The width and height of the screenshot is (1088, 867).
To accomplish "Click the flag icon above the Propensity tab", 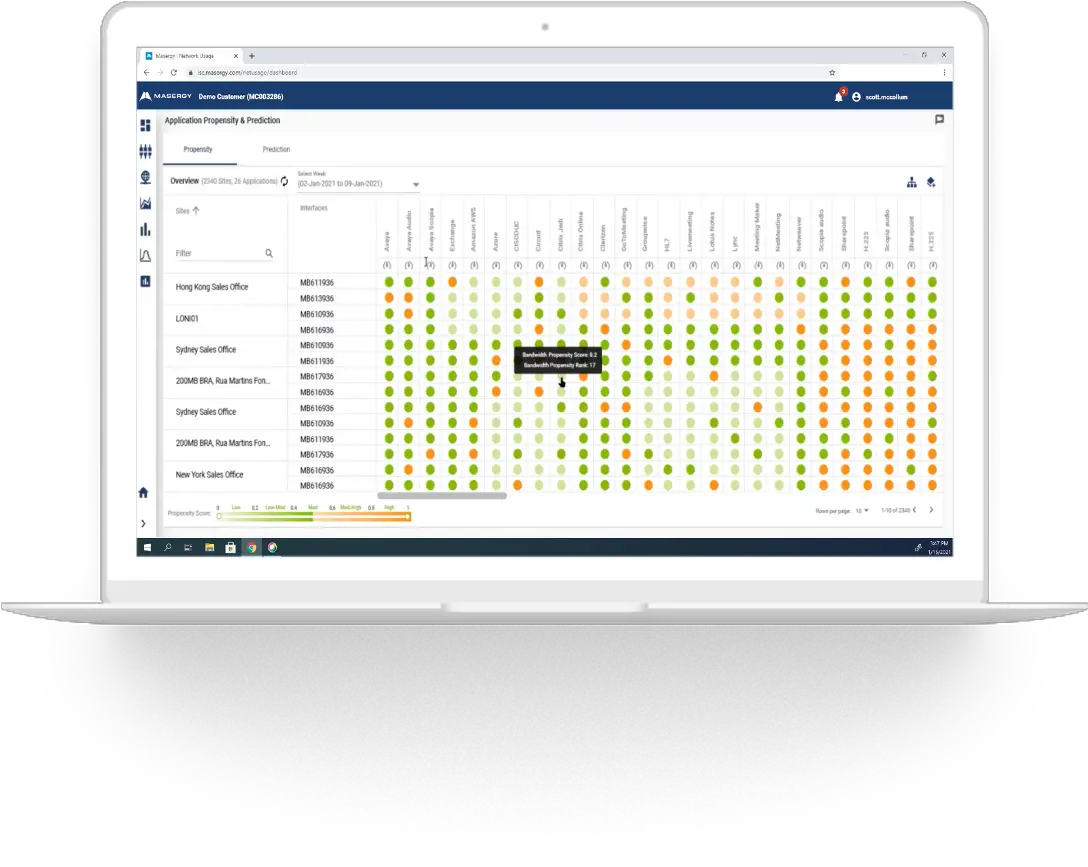I will tap(939, 119).
